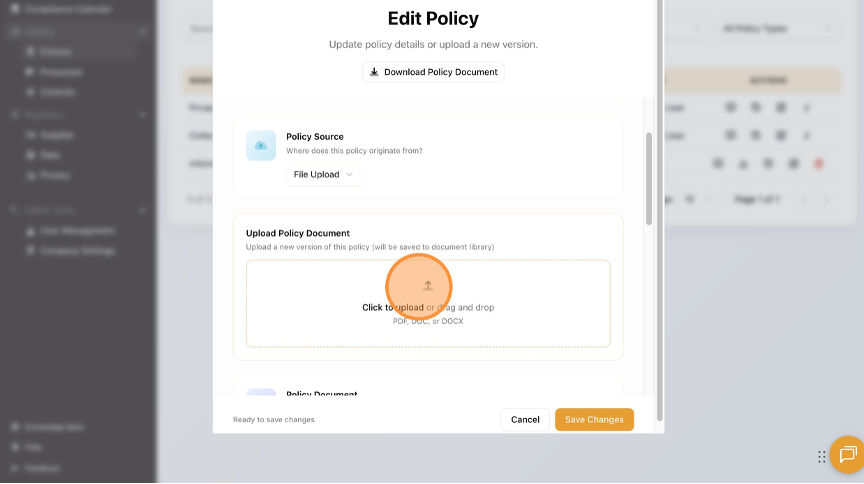864x484 pixels.
Task: Click the Save Changes button
Action: point(594,420)
